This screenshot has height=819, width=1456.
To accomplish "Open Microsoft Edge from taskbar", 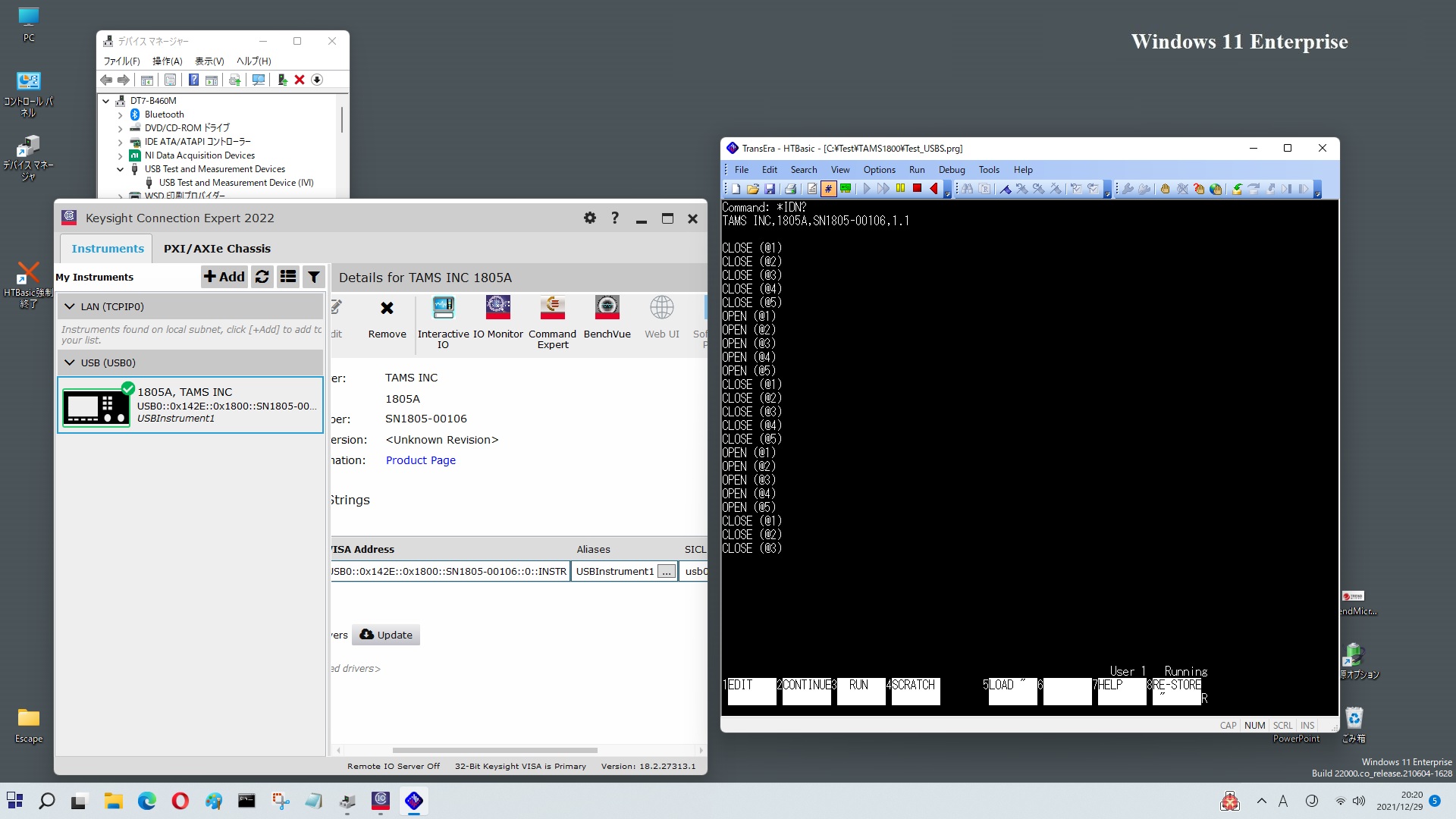I will pyautogui.click(x=146, y=801).
